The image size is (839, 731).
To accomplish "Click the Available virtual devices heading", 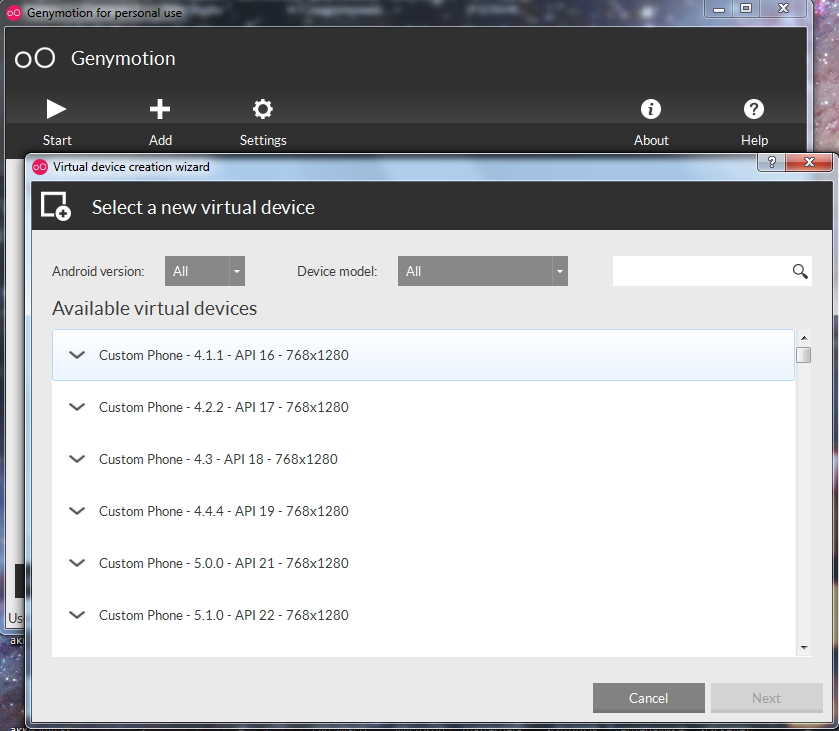I will pos(154,308).
